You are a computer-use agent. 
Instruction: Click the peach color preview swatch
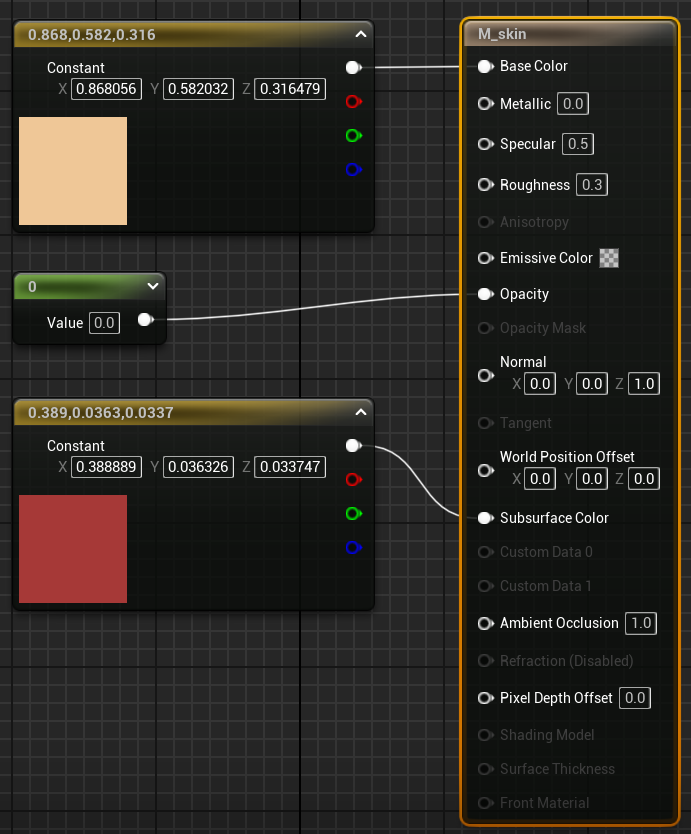73,171
